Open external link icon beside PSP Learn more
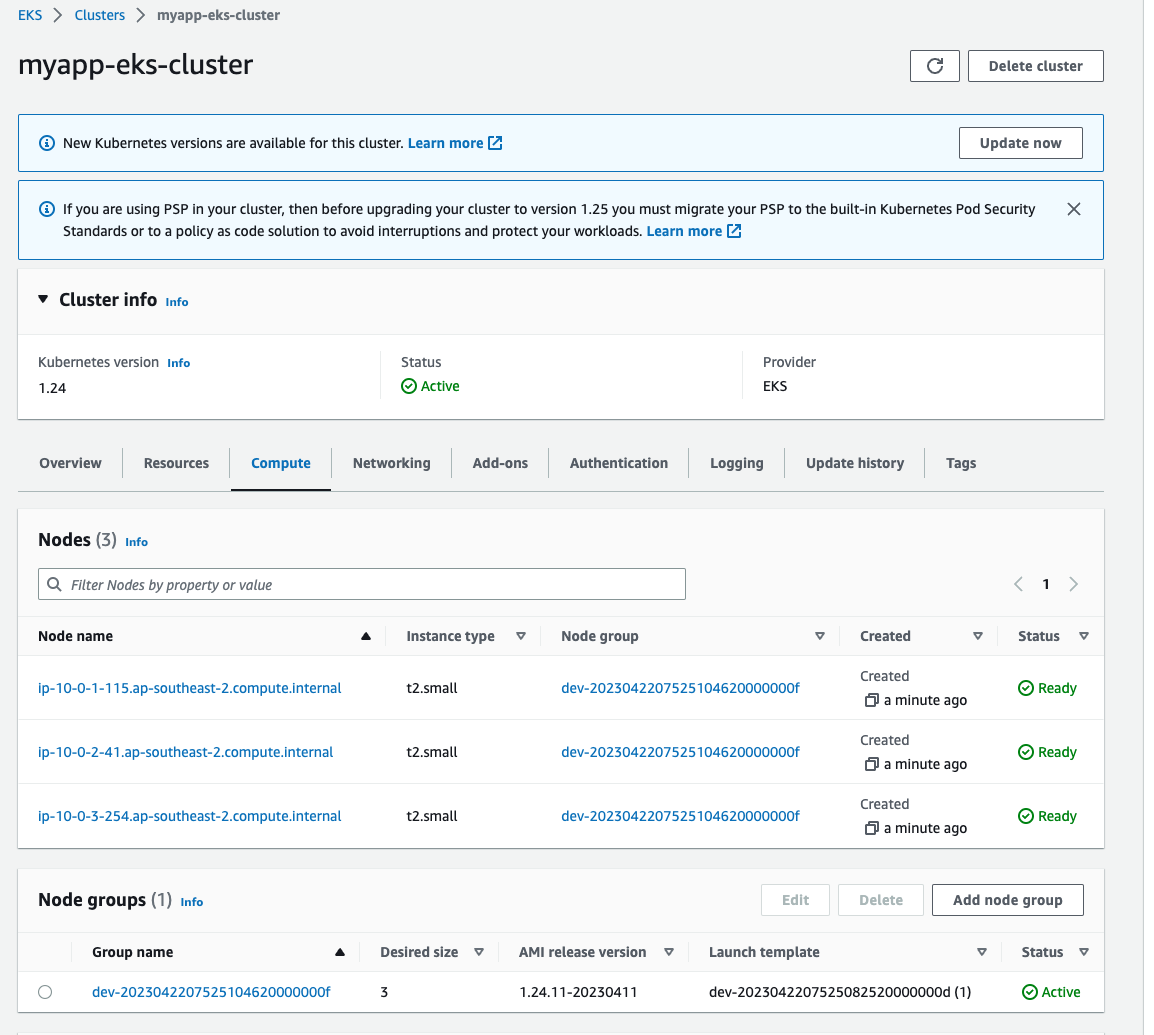This screenshot has height=1035, width=1154. pos(734,231)
